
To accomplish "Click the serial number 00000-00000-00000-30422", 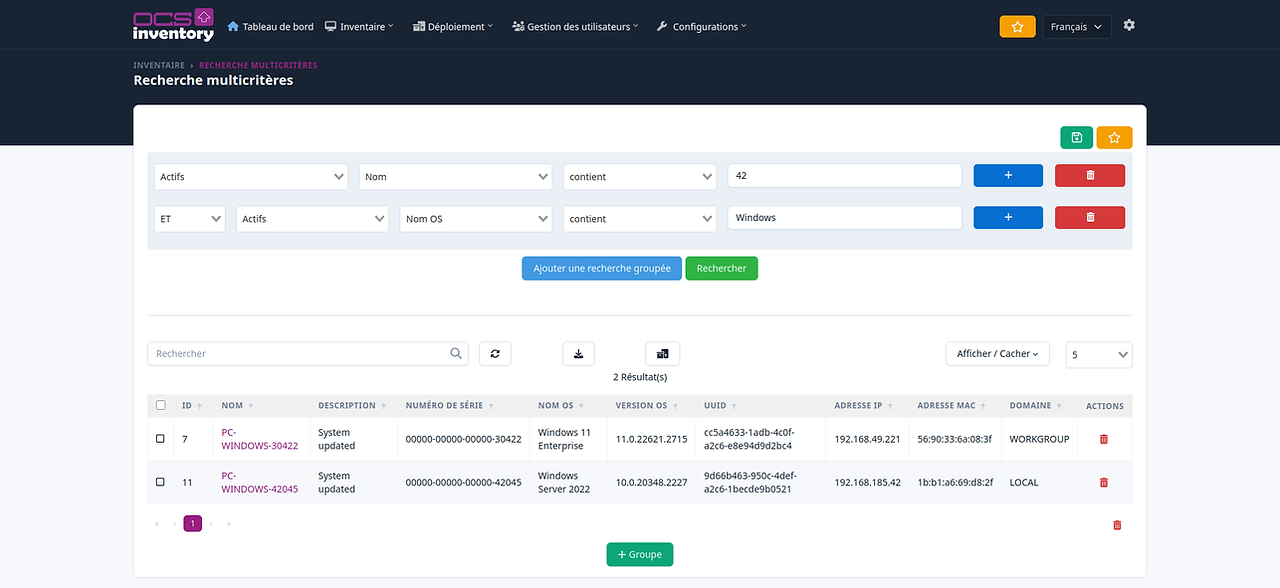I will pyautogui.click(x=463, y=439).
